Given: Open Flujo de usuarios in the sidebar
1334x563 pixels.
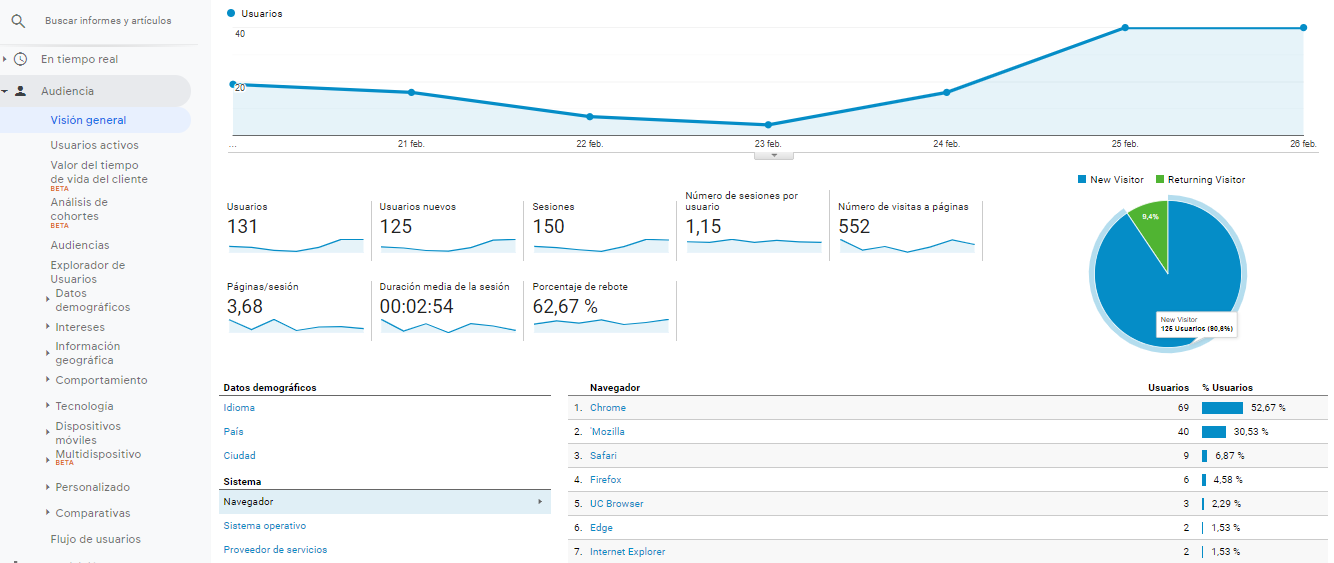Looking at the screenshot, I should coord(95,539).
